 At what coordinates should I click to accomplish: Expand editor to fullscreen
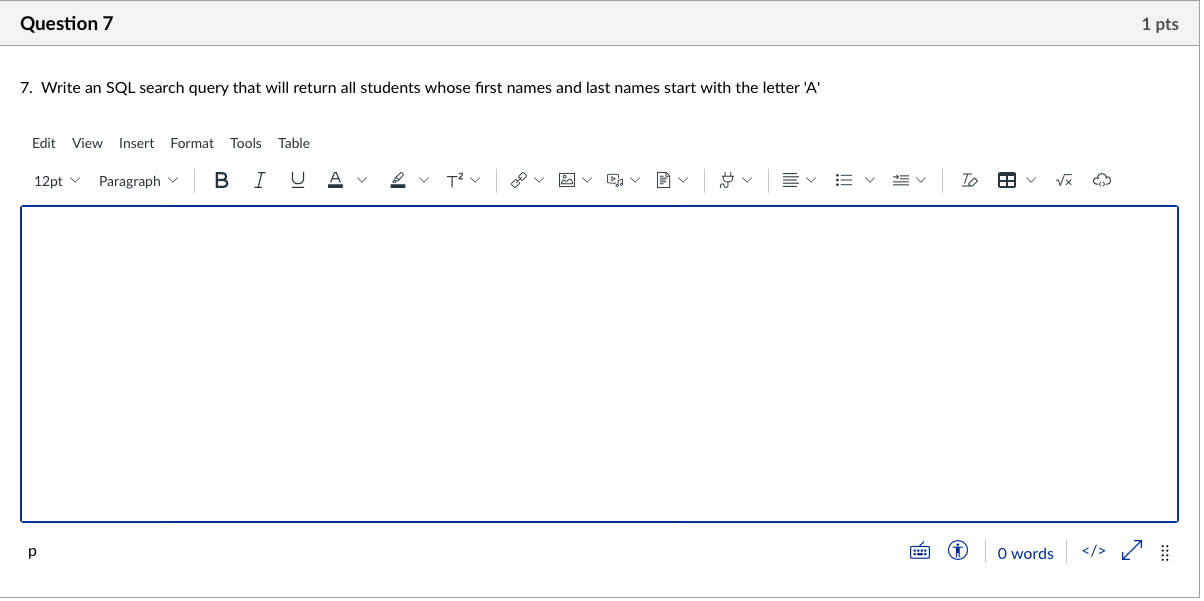[x=1131, y=551]
